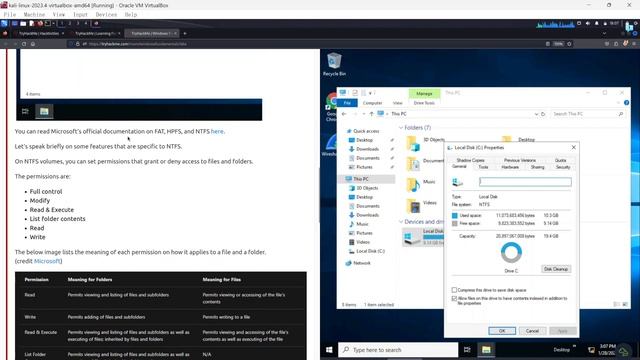The height and width of the screenshot is (360, 640).
Task: Open address bar history dropdown in Explorer
Action: click(x=536, y=114)
